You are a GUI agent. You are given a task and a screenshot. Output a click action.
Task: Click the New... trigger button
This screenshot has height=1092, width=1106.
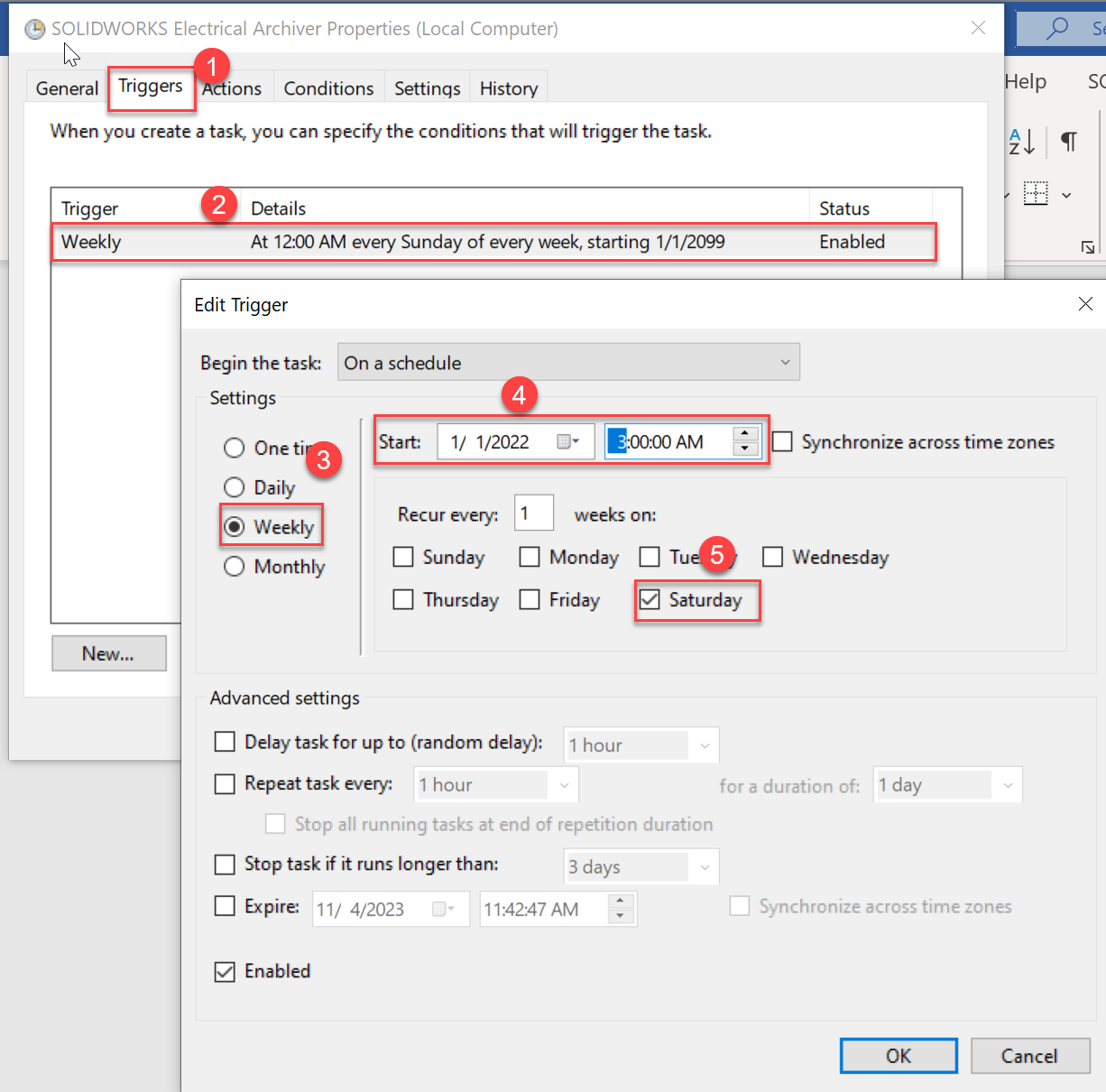click(x=108, y=652)
